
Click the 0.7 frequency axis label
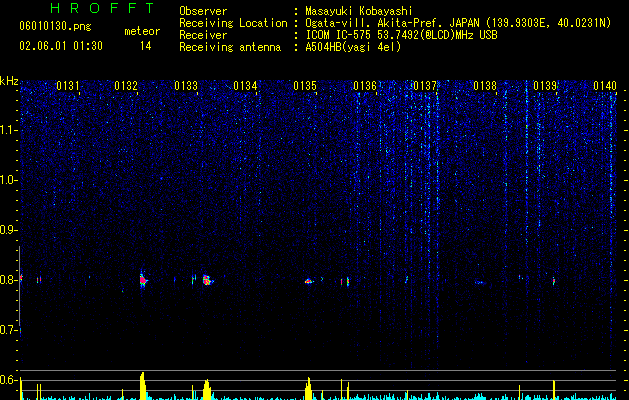click(9, 330)
